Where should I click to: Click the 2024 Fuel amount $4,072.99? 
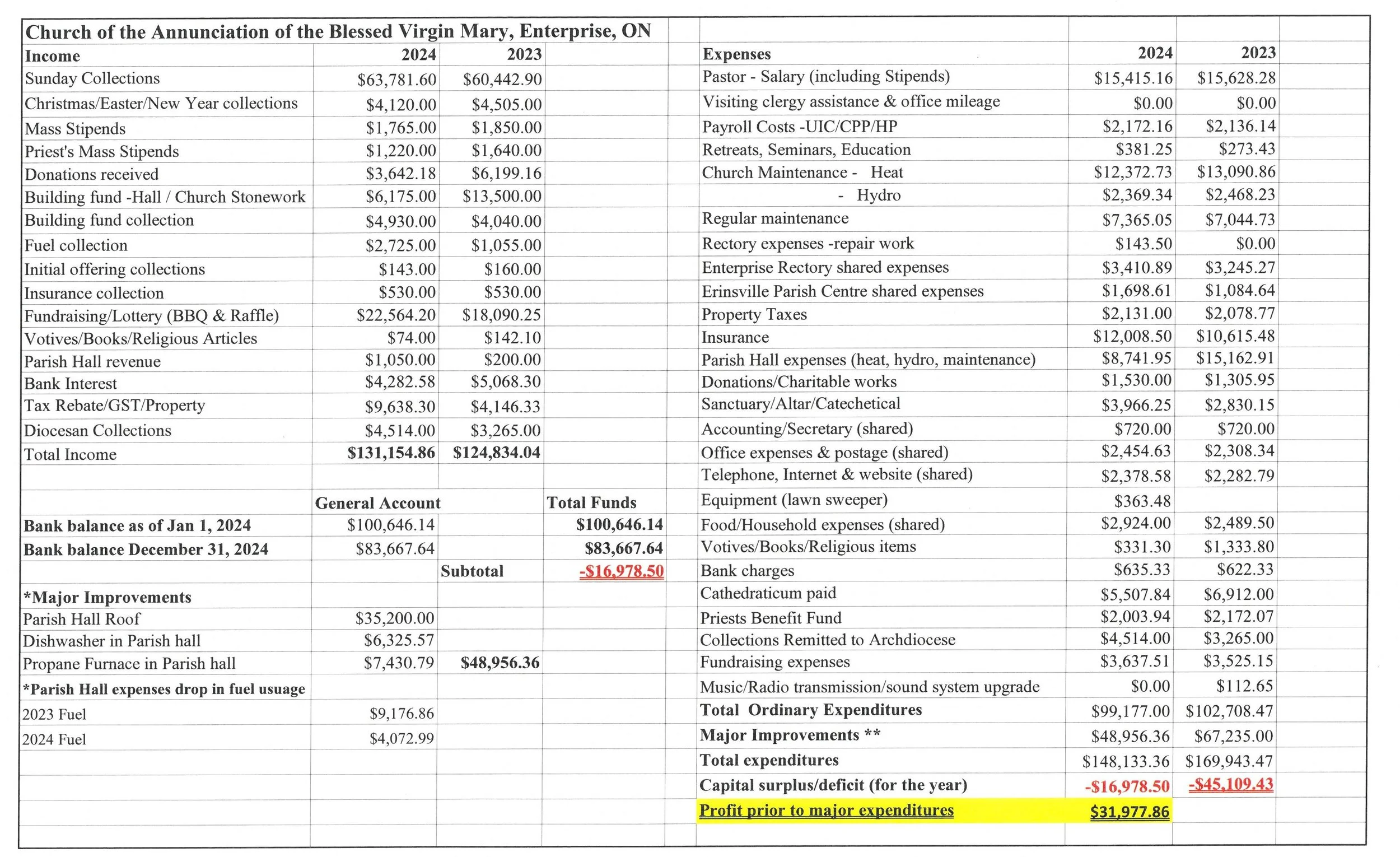point(401,739)
